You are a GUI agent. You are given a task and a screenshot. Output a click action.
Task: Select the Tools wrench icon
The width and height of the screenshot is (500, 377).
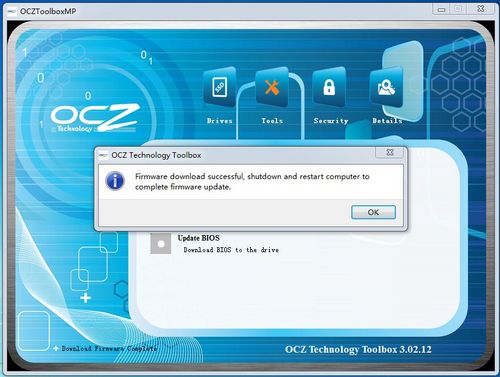pos(272,87)
